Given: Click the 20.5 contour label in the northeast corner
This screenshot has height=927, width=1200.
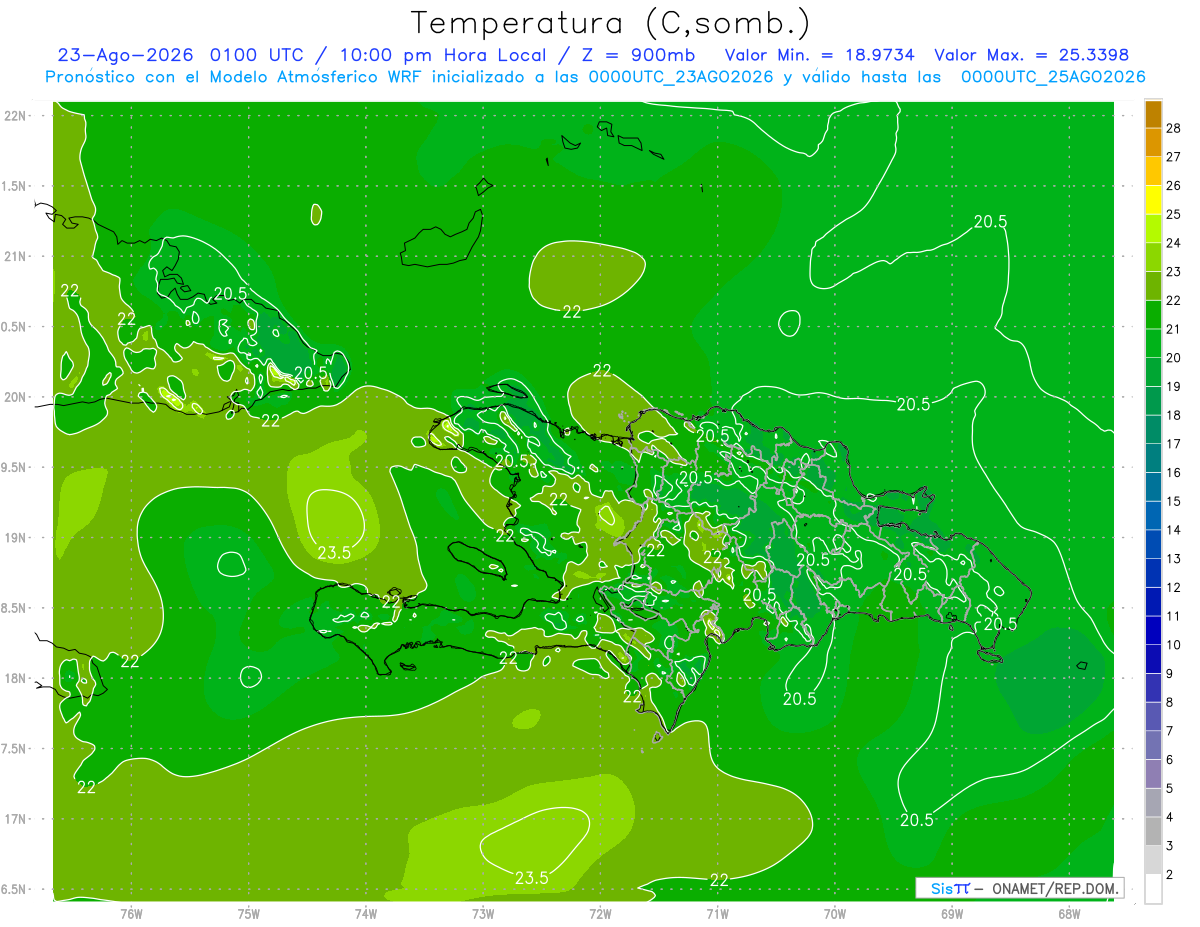Looking at the screenshot, I should [x=990, y=222].
